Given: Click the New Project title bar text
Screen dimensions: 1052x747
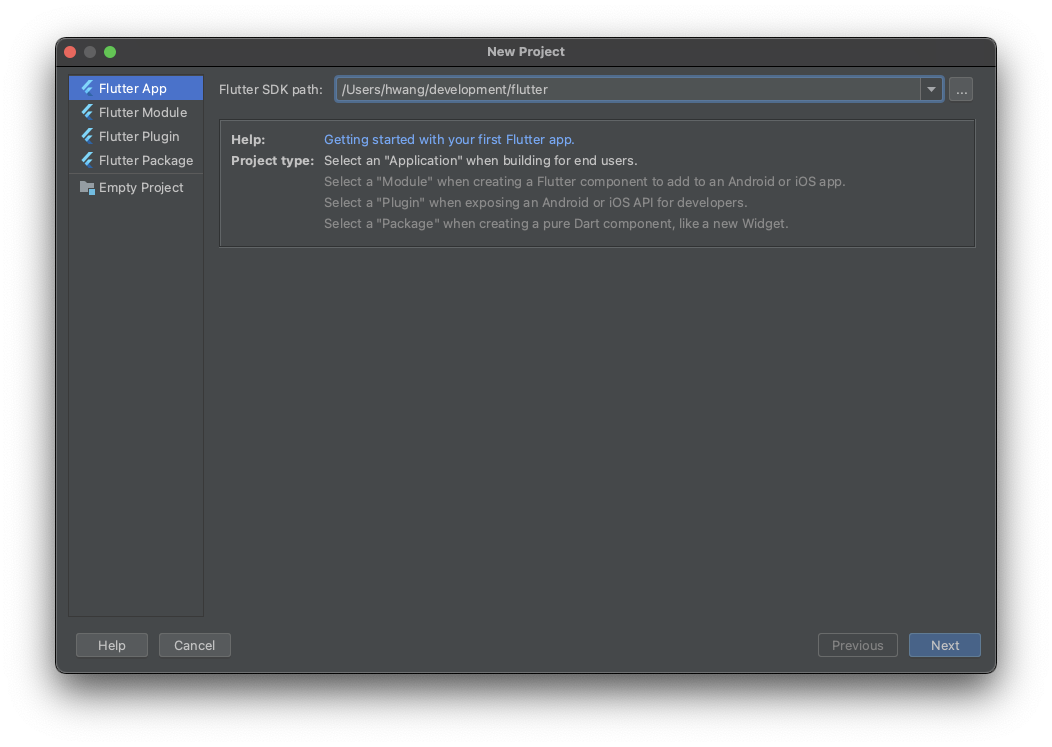Looking at the screenshot, I should click(526, 52).
